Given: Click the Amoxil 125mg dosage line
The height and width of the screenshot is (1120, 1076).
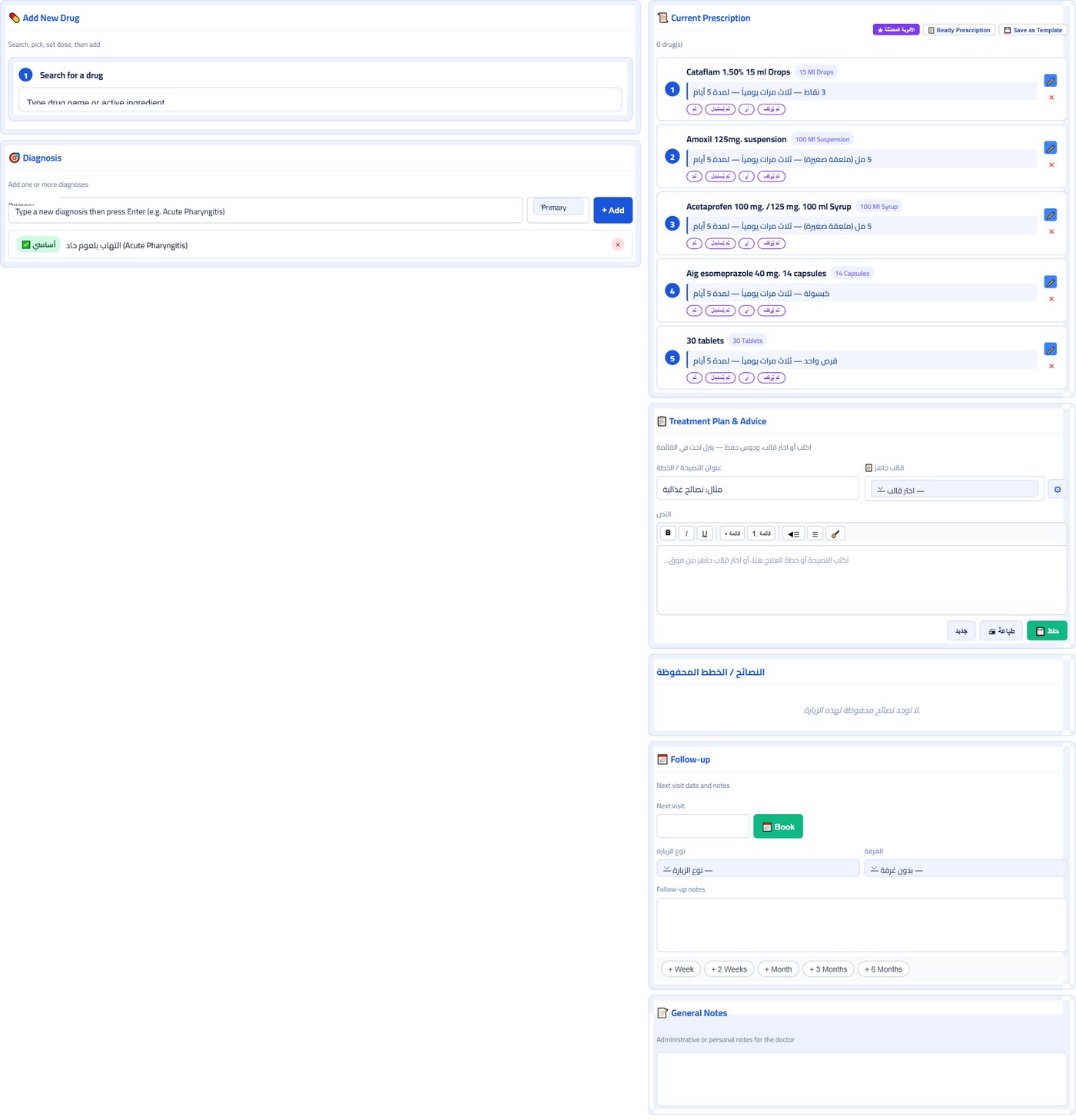Looking at the screenshot, I should [x=862, y=159].
